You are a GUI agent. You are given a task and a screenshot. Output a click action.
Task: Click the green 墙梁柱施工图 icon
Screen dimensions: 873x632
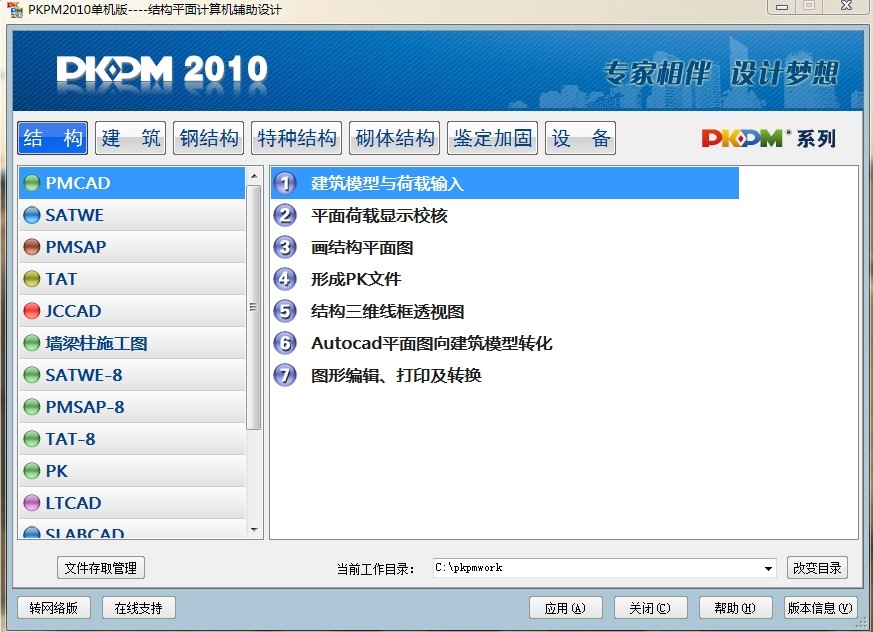pyautogui.click(x=32, y=343)
